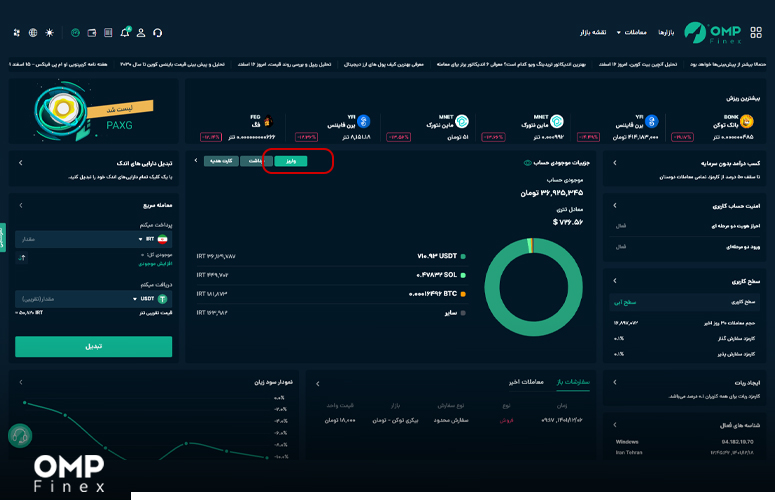Screen dimensions: 775x500
Task: Click the green swatch beside USDT balance
Action: [463, 256]
